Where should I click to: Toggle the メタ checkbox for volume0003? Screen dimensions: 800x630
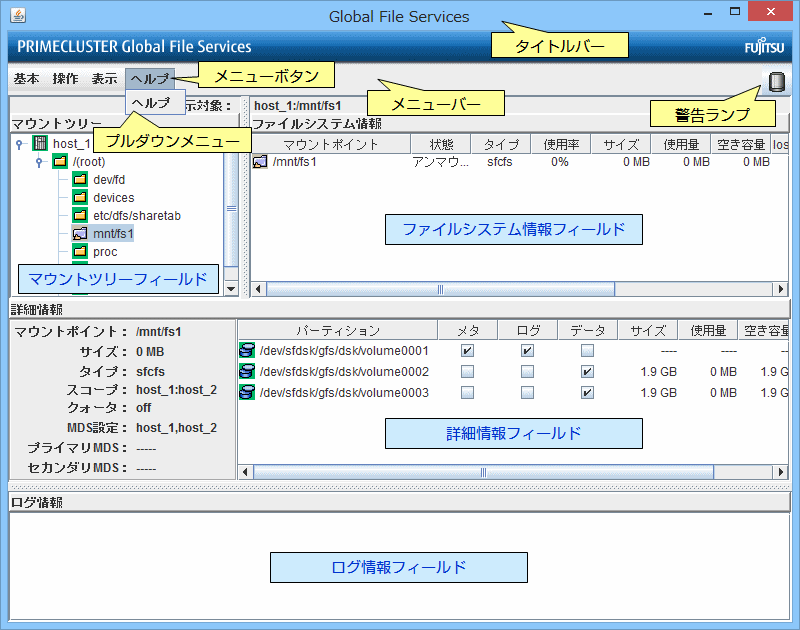[467, 392]
